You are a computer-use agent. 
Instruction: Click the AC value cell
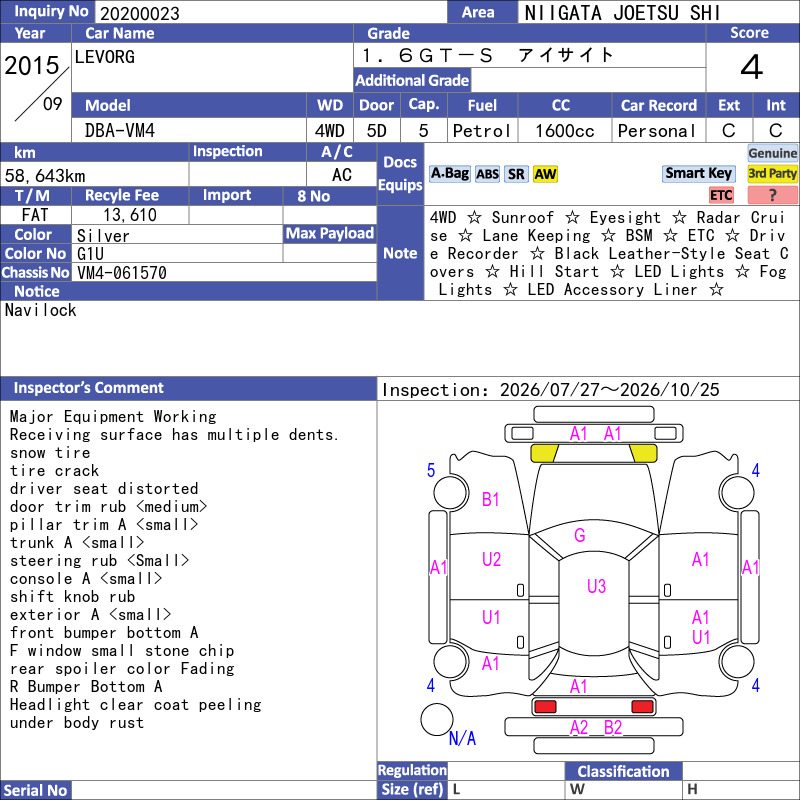tap(341, 175)
